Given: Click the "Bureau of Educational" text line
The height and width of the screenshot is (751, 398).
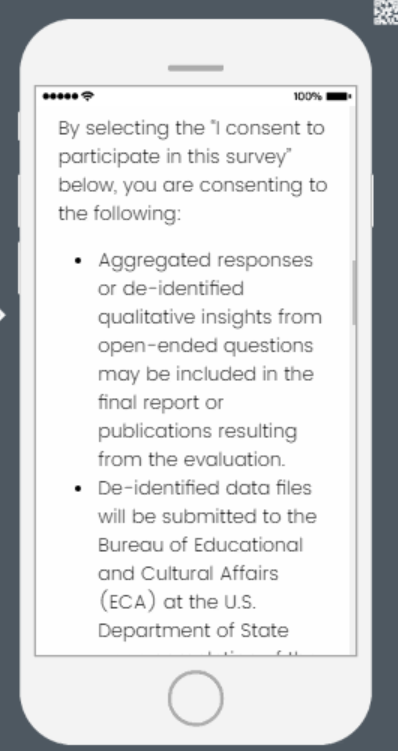Looking at the screenshot, I should (200, 545).
